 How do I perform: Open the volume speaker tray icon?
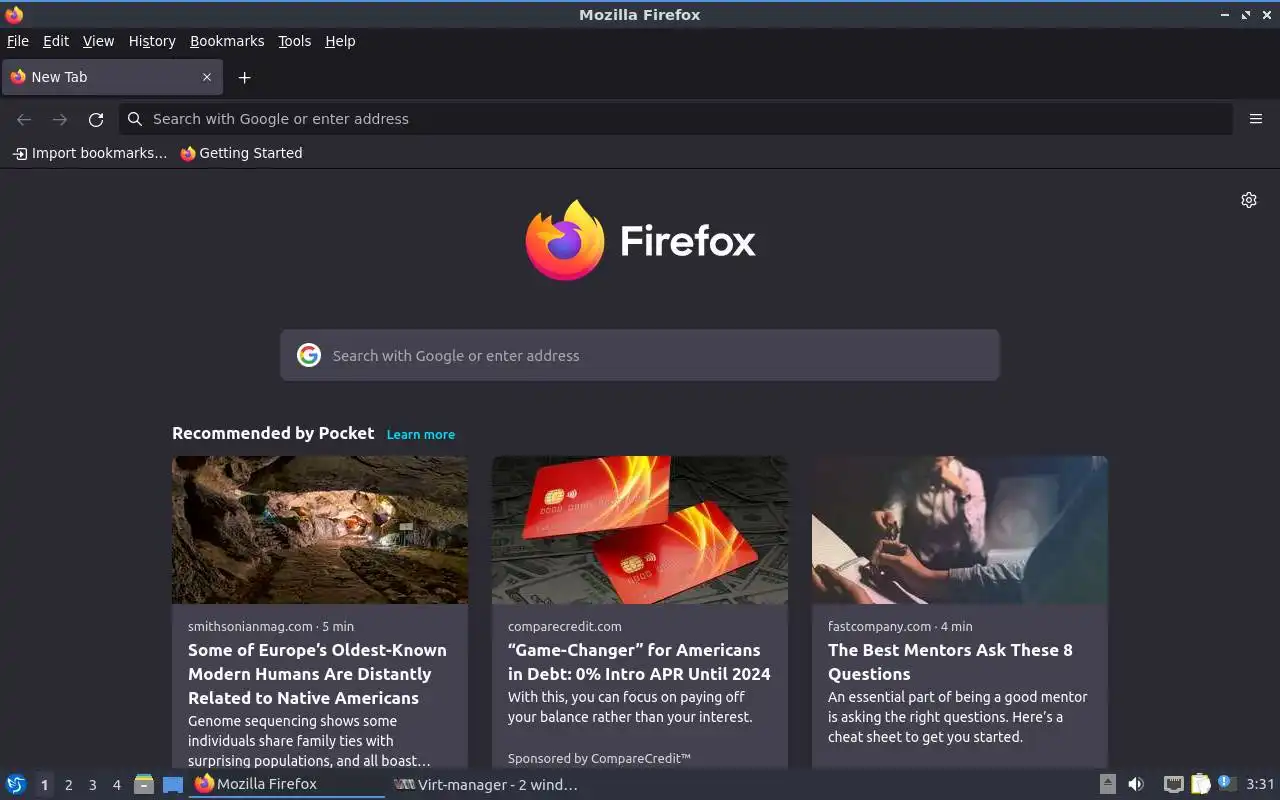(1136, 784)
